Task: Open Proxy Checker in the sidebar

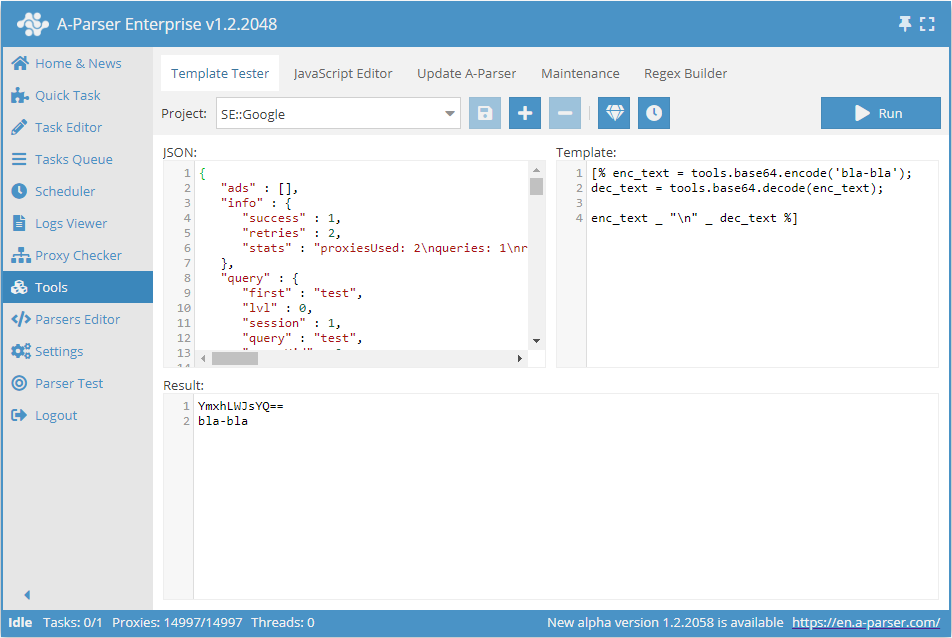Action: 78,255
